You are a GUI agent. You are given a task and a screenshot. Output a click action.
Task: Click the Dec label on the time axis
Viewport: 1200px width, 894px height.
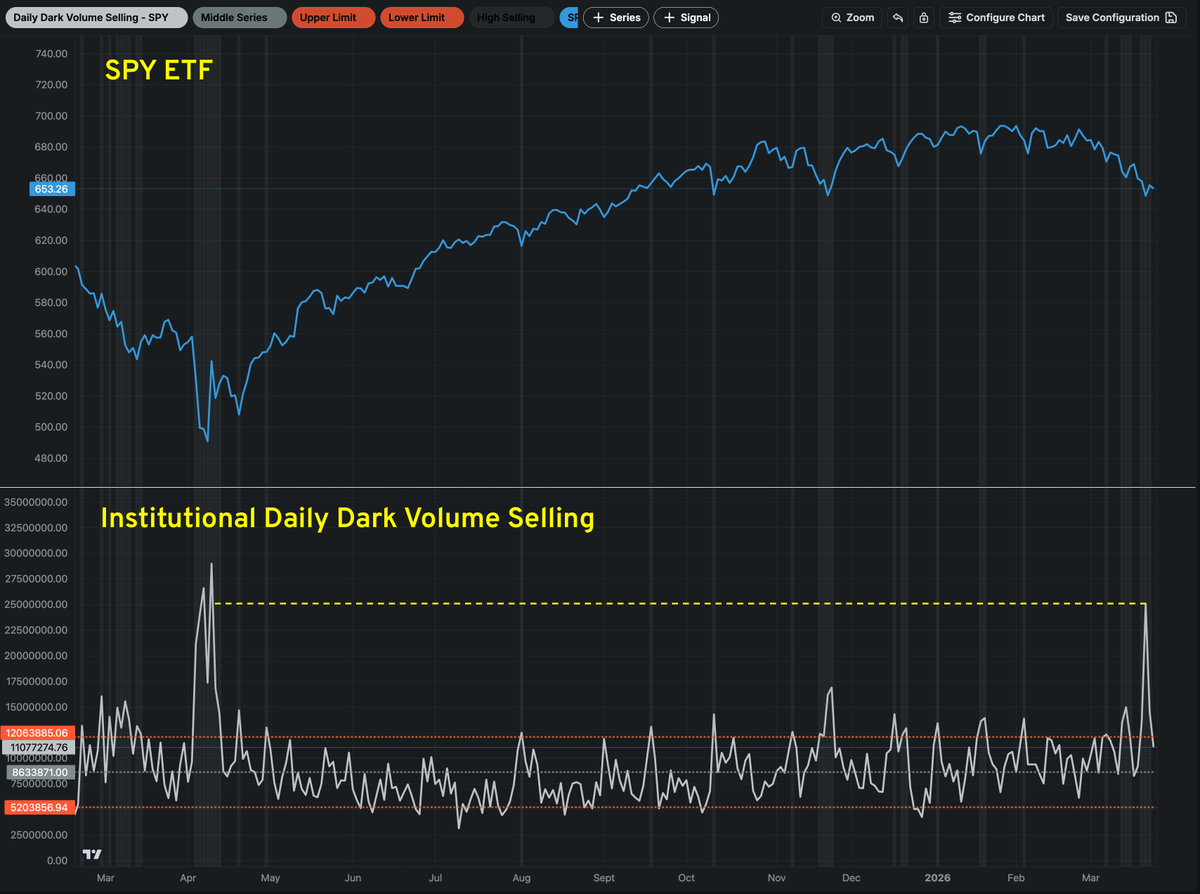click(851, 879)
